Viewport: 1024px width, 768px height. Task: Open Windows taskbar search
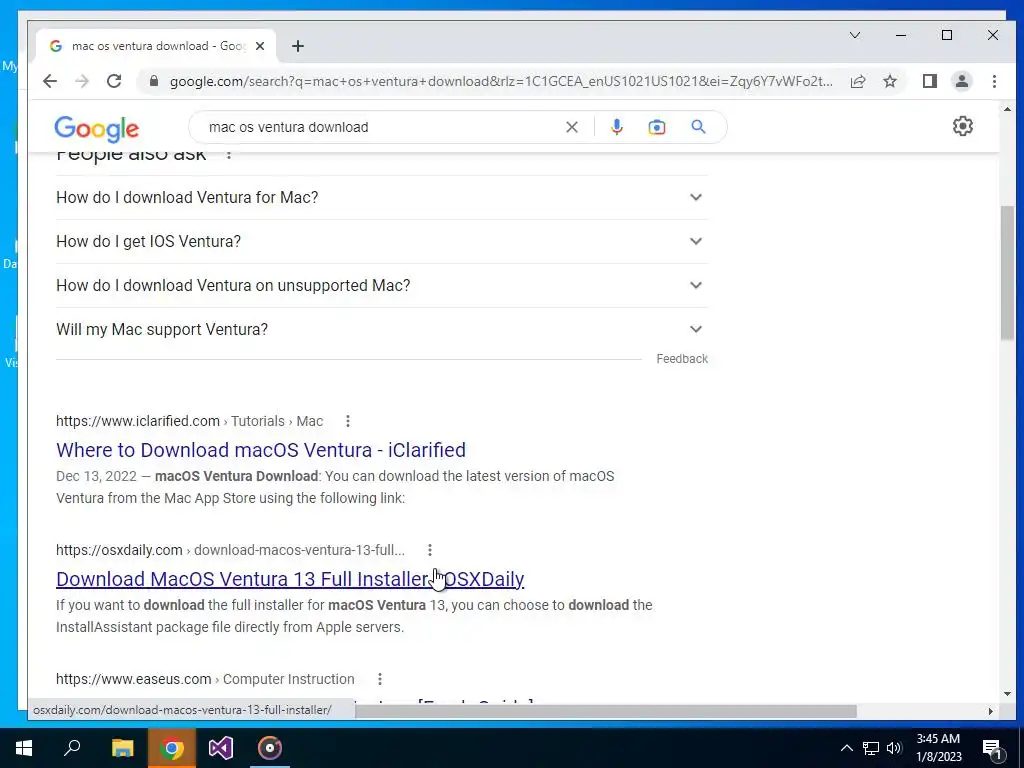[72, 748]
